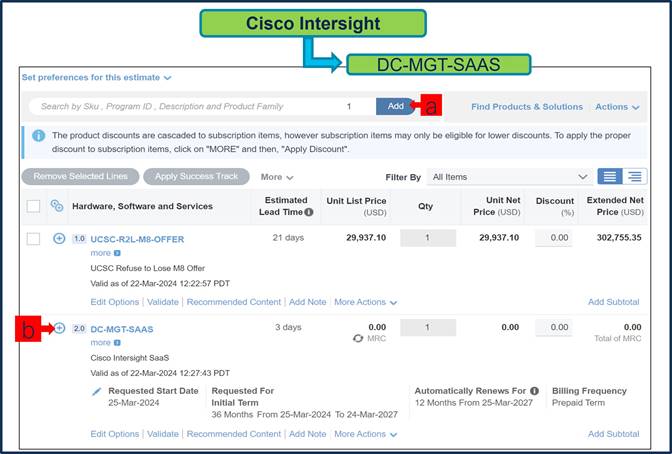The image size is (672, 454).
Task: Open the More dropdown next to Apply Success Track
Action: tap(277, 177)
